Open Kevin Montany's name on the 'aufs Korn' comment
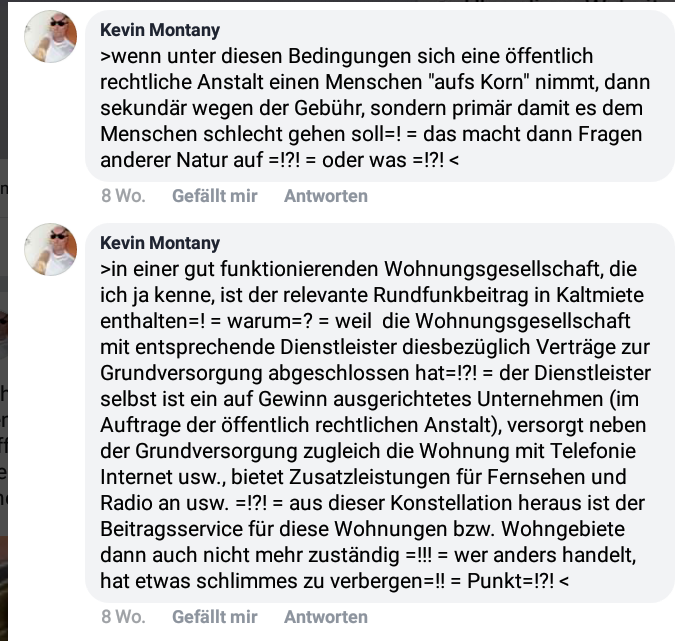Screen dimensions: 675x641 click(x=160, y=30)
